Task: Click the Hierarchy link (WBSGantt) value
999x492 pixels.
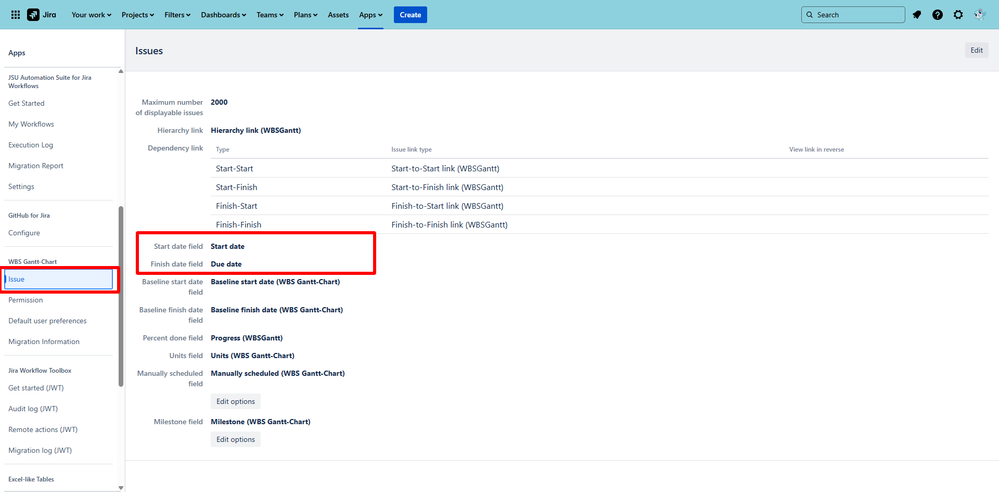Action: coord(255,131)
